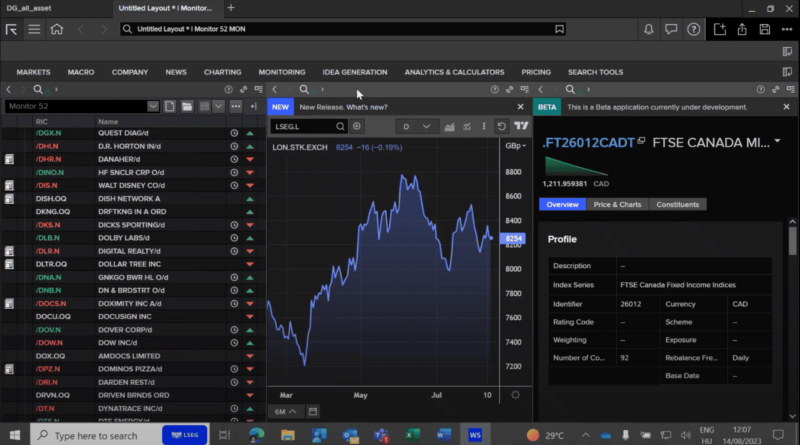
Task: Open the hamburger main menu
Action: tap(34, 29)
